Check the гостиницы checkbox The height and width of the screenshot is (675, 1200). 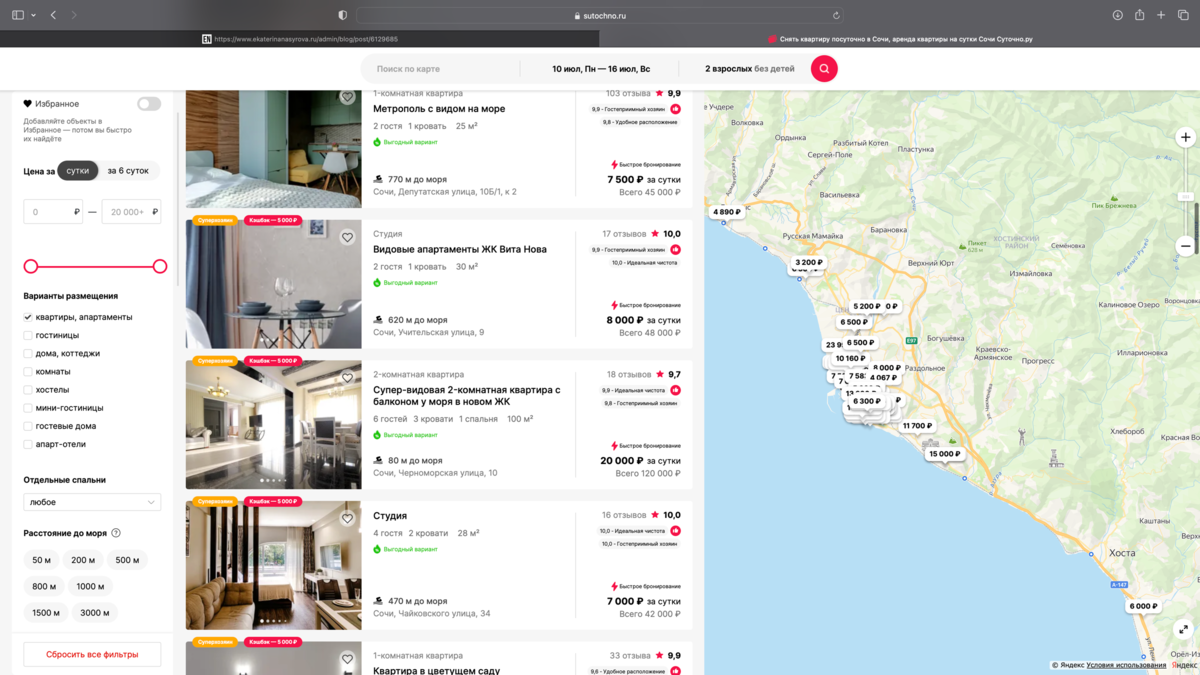pyautogui.click(x=28, y=336)
